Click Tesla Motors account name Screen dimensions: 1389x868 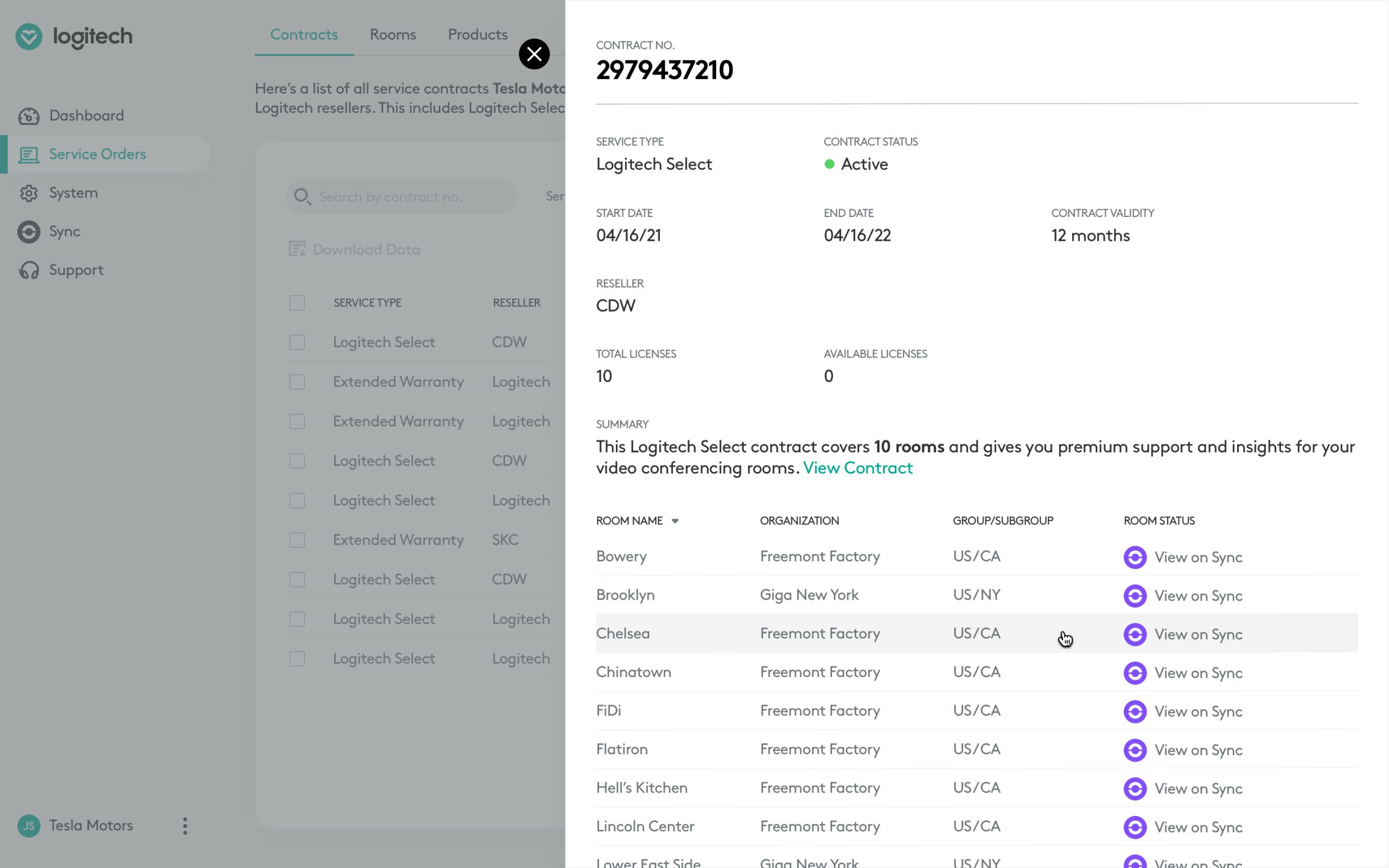(x=91, y=826)
